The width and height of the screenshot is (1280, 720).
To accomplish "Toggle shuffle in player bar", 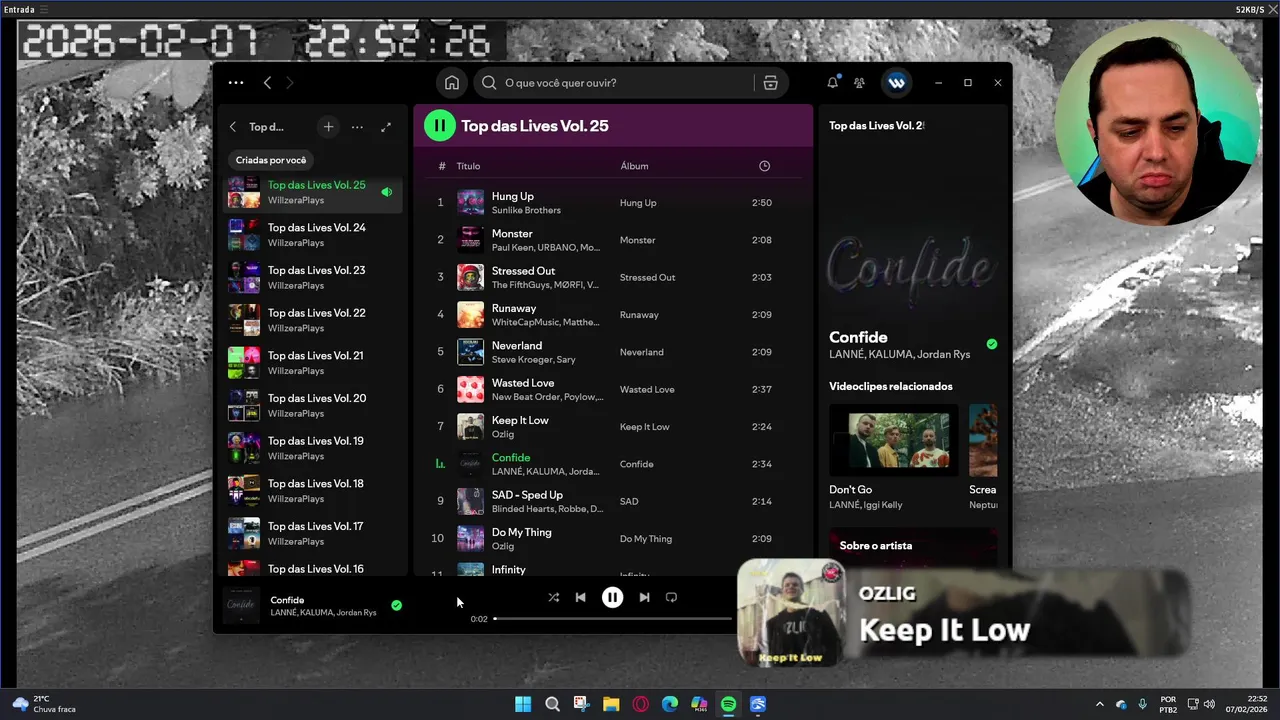I will click(x=553, y=597).
